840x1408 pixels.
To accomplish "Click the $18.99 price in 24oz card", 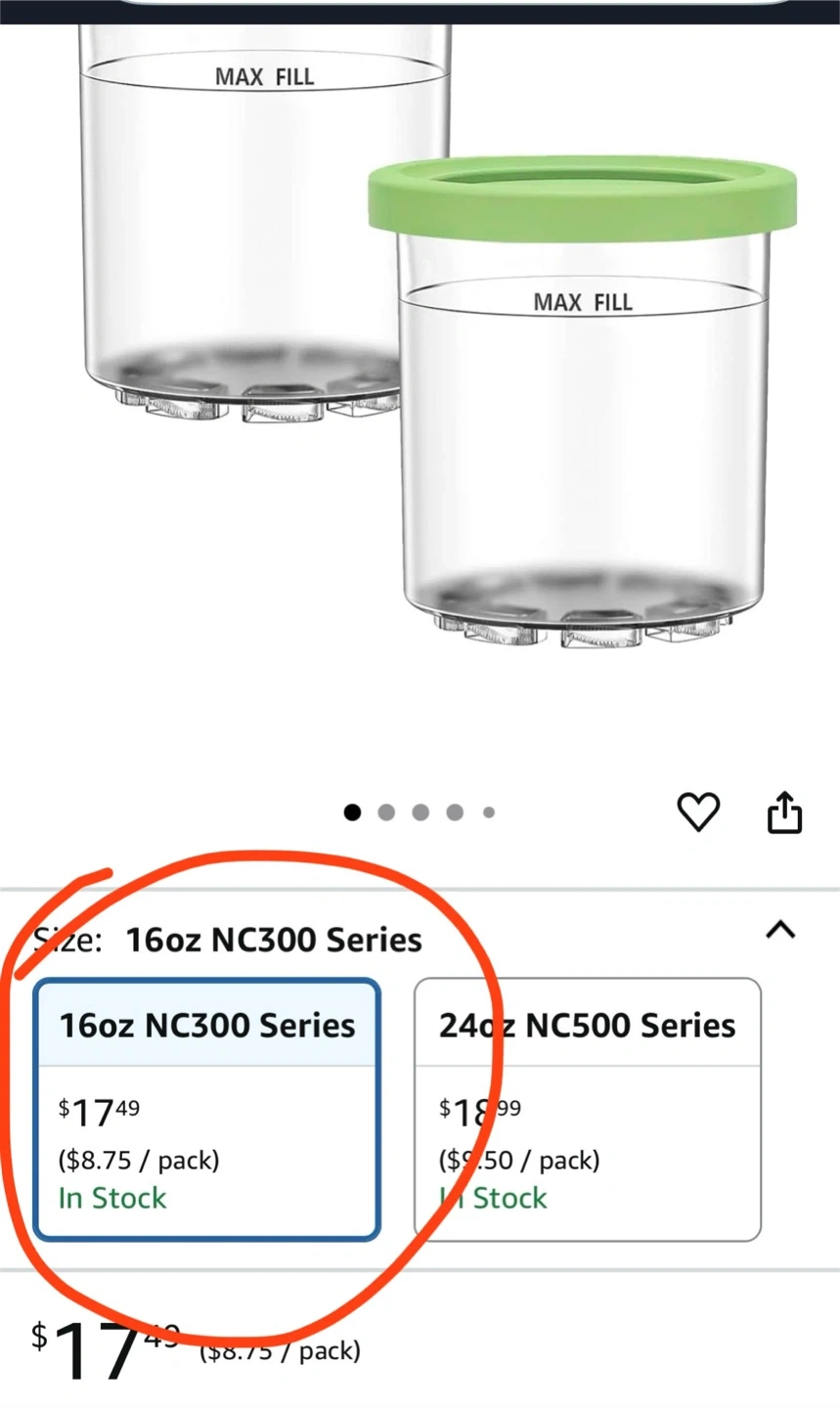I will (480, 1111).
